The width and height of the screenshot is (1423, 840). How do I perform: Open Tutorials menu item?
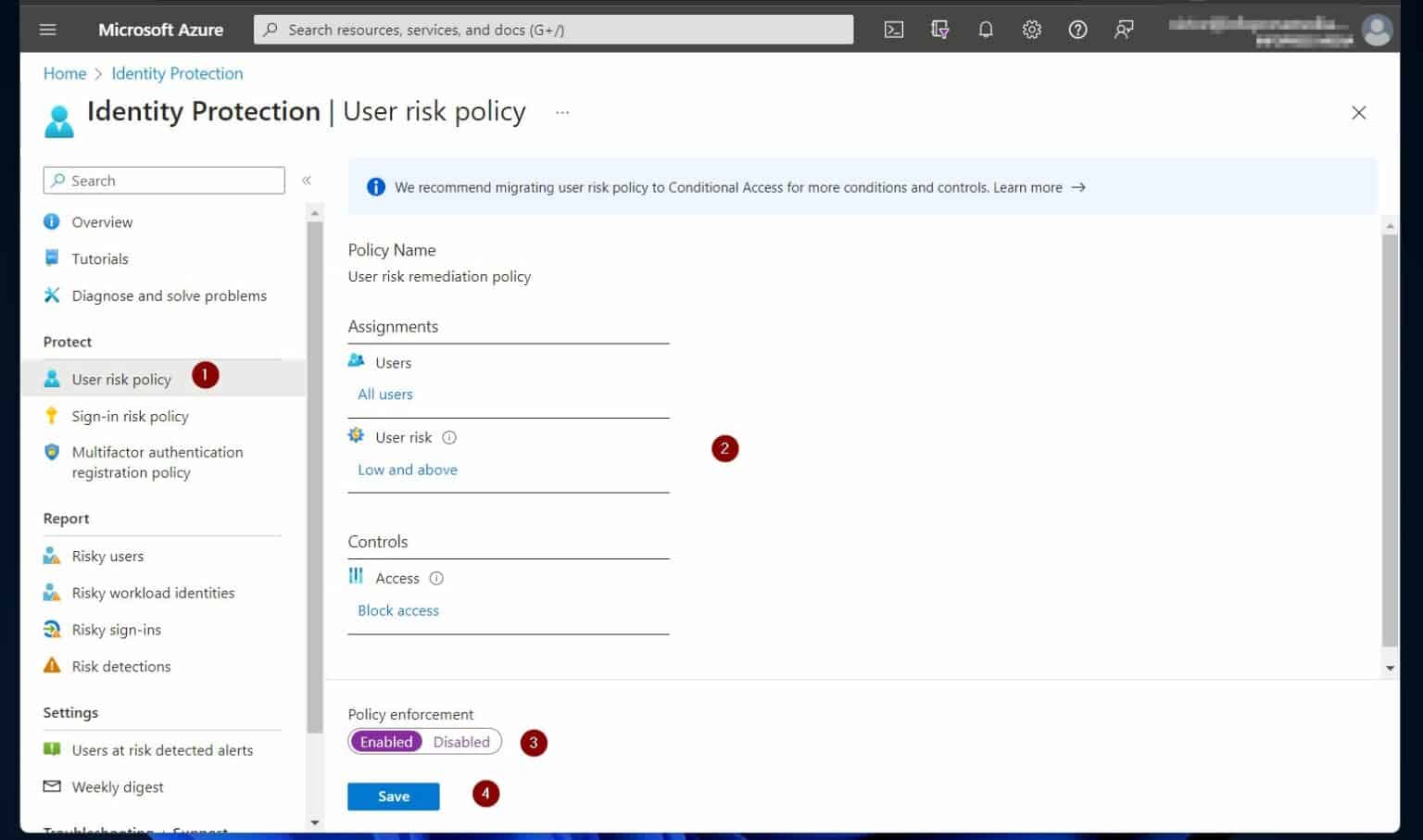tap(100, 259)
